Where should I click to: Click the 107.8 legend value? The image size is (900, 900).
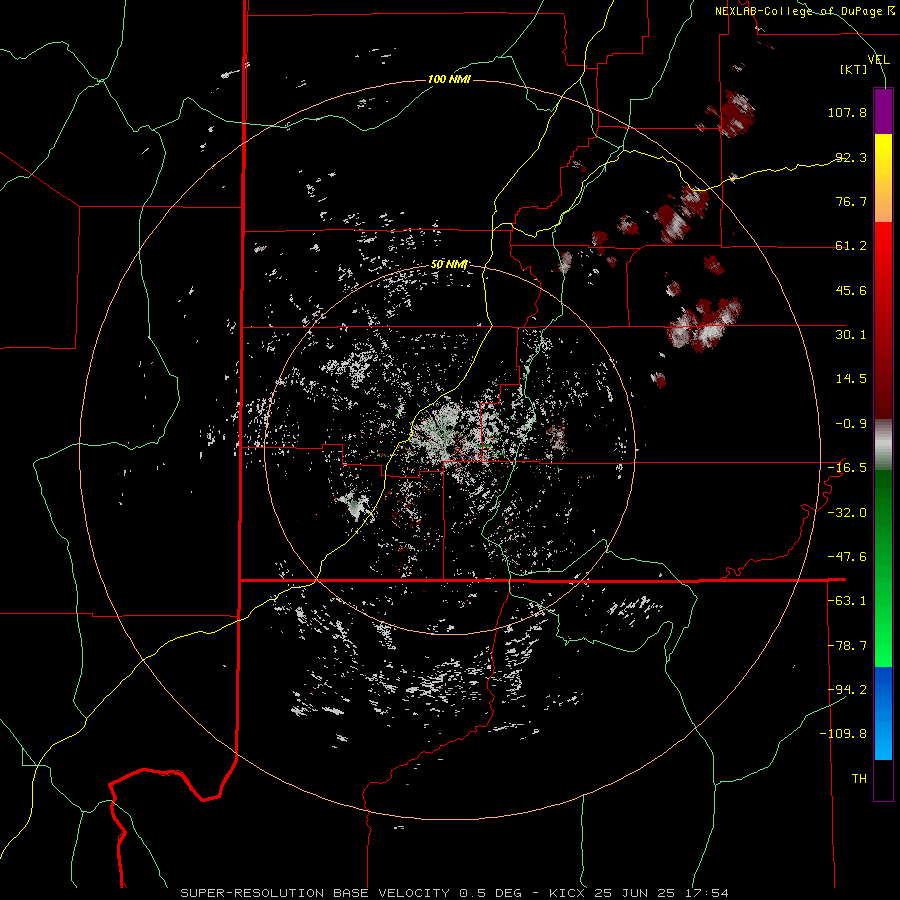tap(847, 112)
